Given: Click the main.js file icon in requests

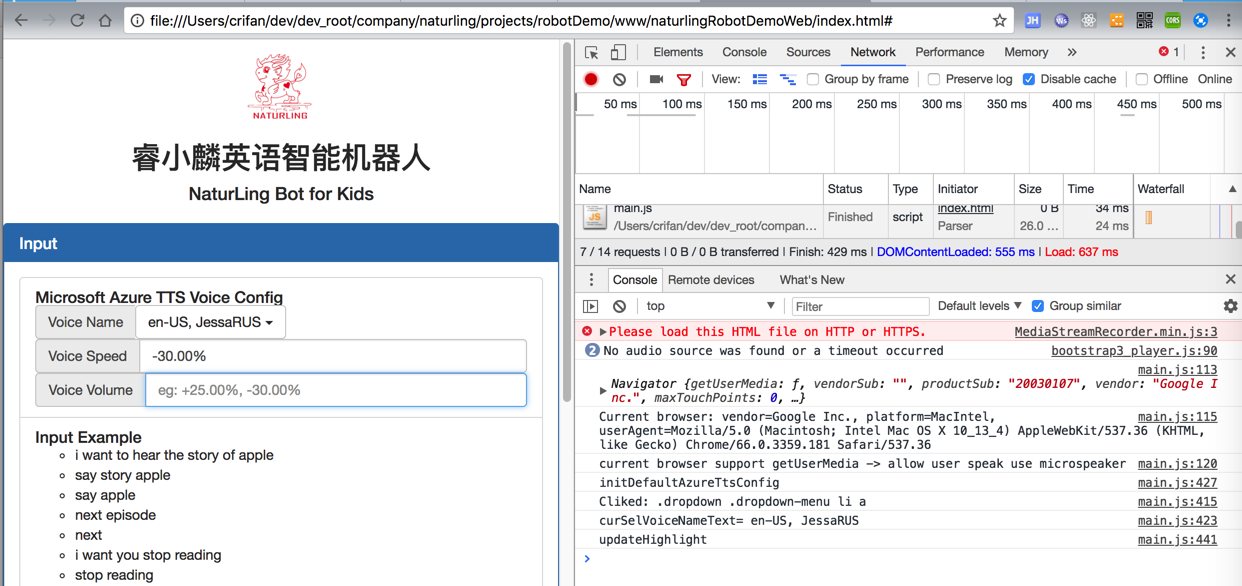Looking at the screenshot, I should [595, 217].
